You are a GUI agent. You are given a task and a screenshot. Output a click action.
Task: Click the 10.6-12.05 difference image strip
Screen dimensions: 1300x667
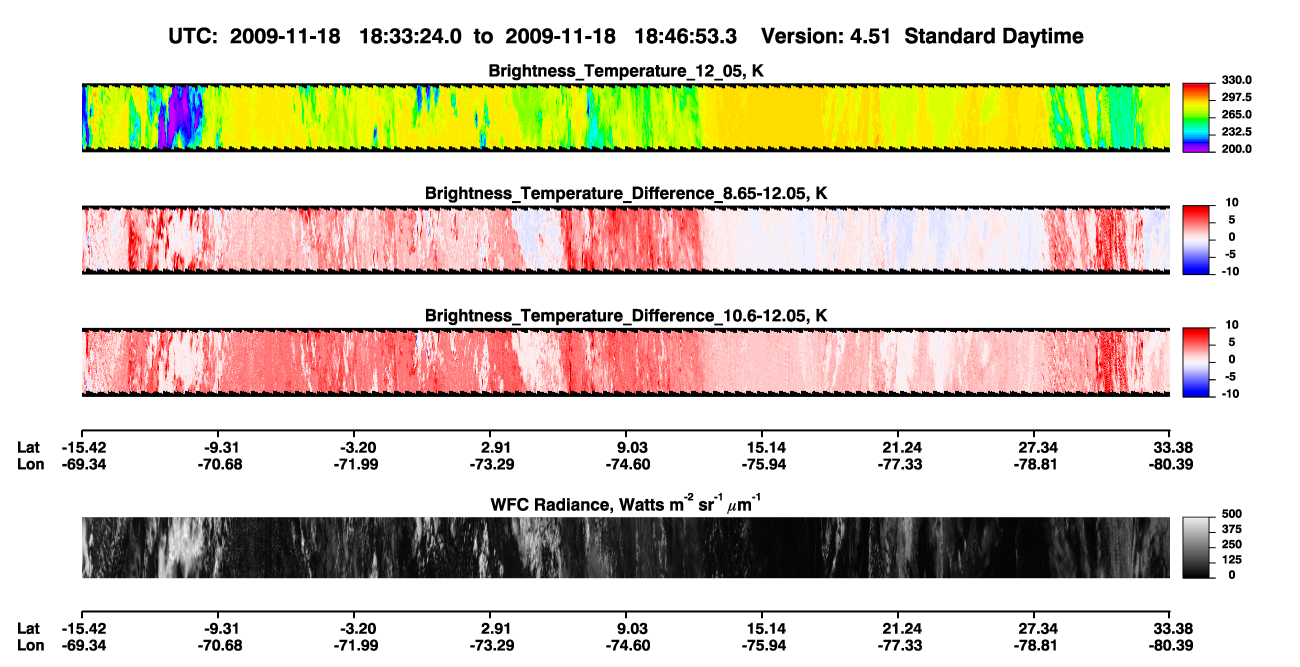[x=626, y=362]
